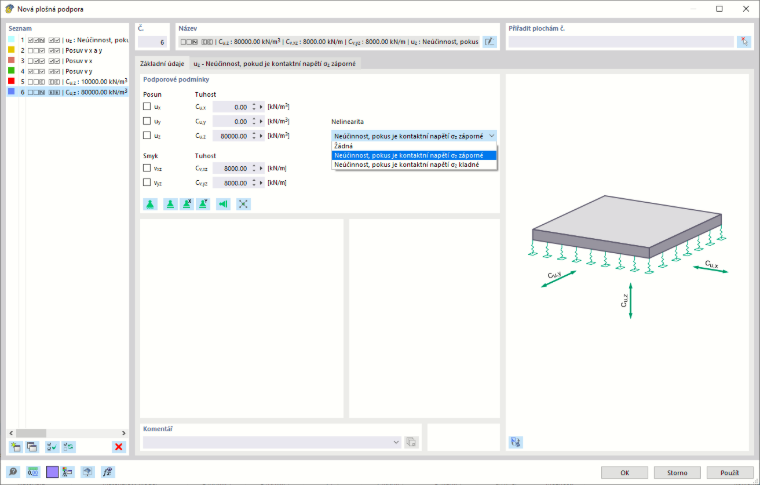Click the view settings icon under the preview
This screenshot has width=760, height=485.
coord(516,442)
